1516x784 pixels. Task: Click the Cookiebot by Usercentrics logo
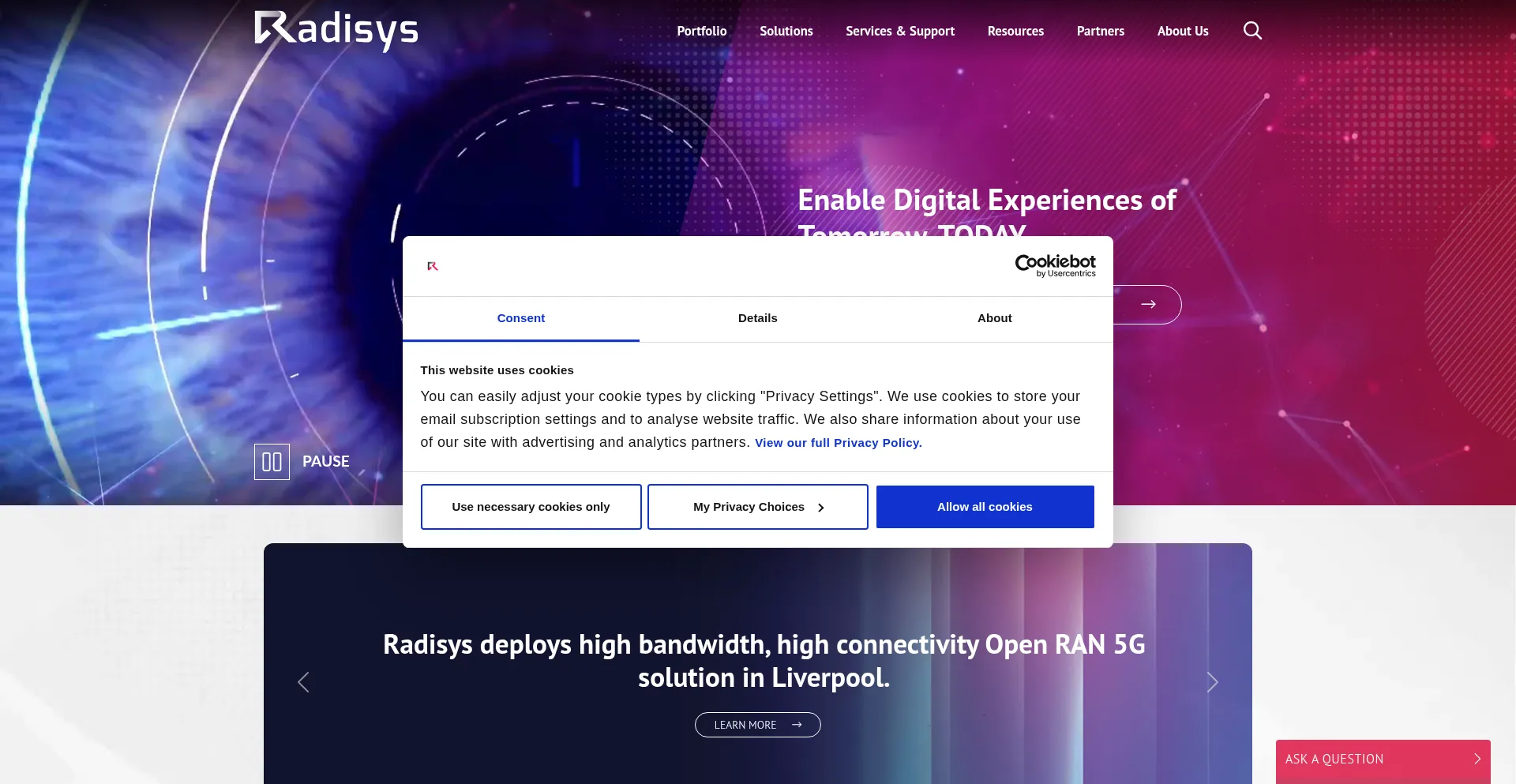(1055, 266)
